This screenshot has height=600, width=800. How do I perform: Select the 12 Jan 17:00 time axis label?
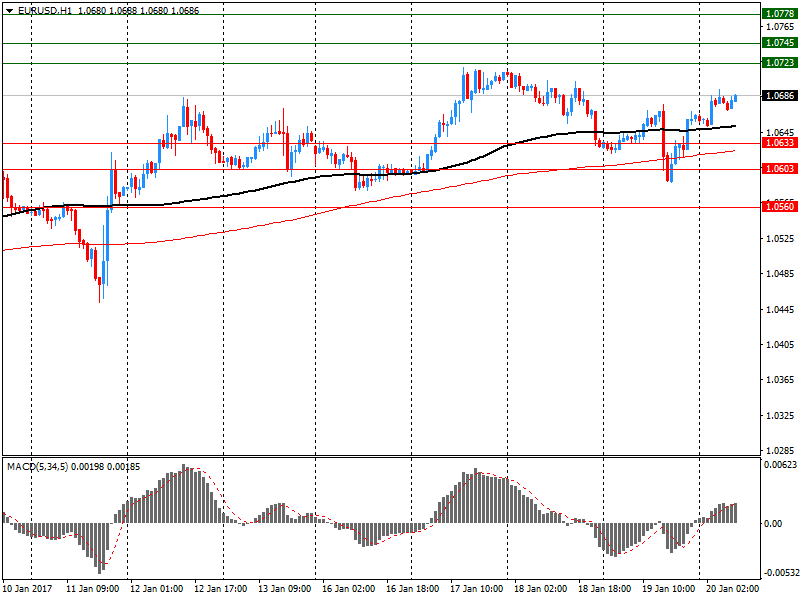point(221,589)
